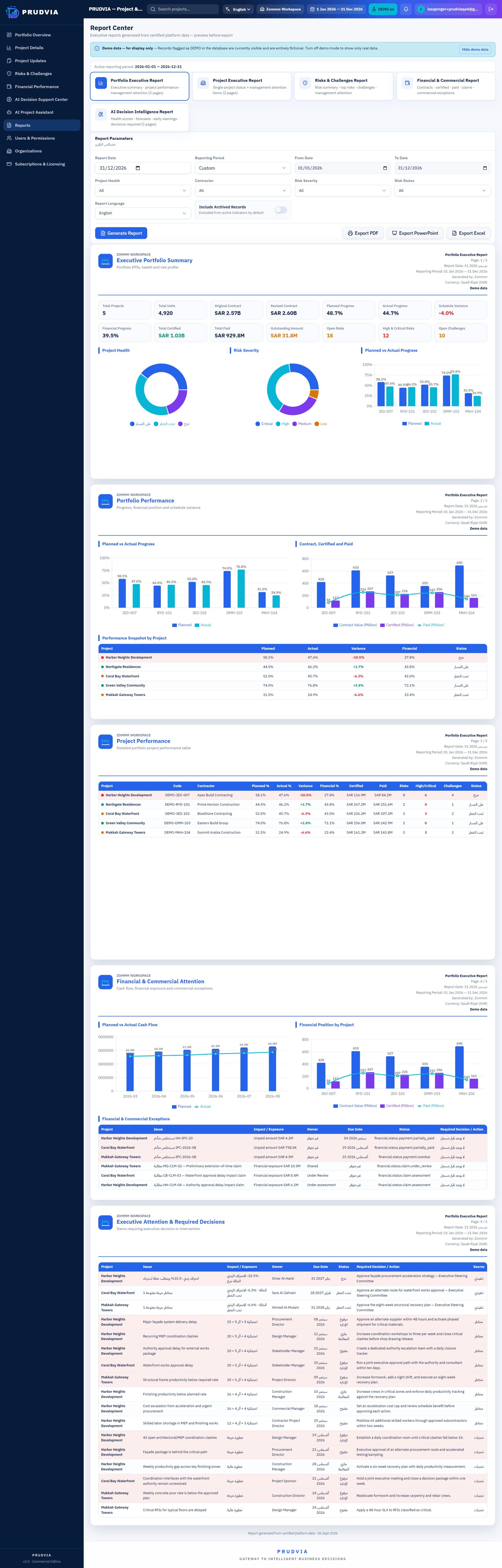Click the Portfolio Performance page logo icon
The width and height of the screenshot is (502, 1568).
tap(105, 502)
